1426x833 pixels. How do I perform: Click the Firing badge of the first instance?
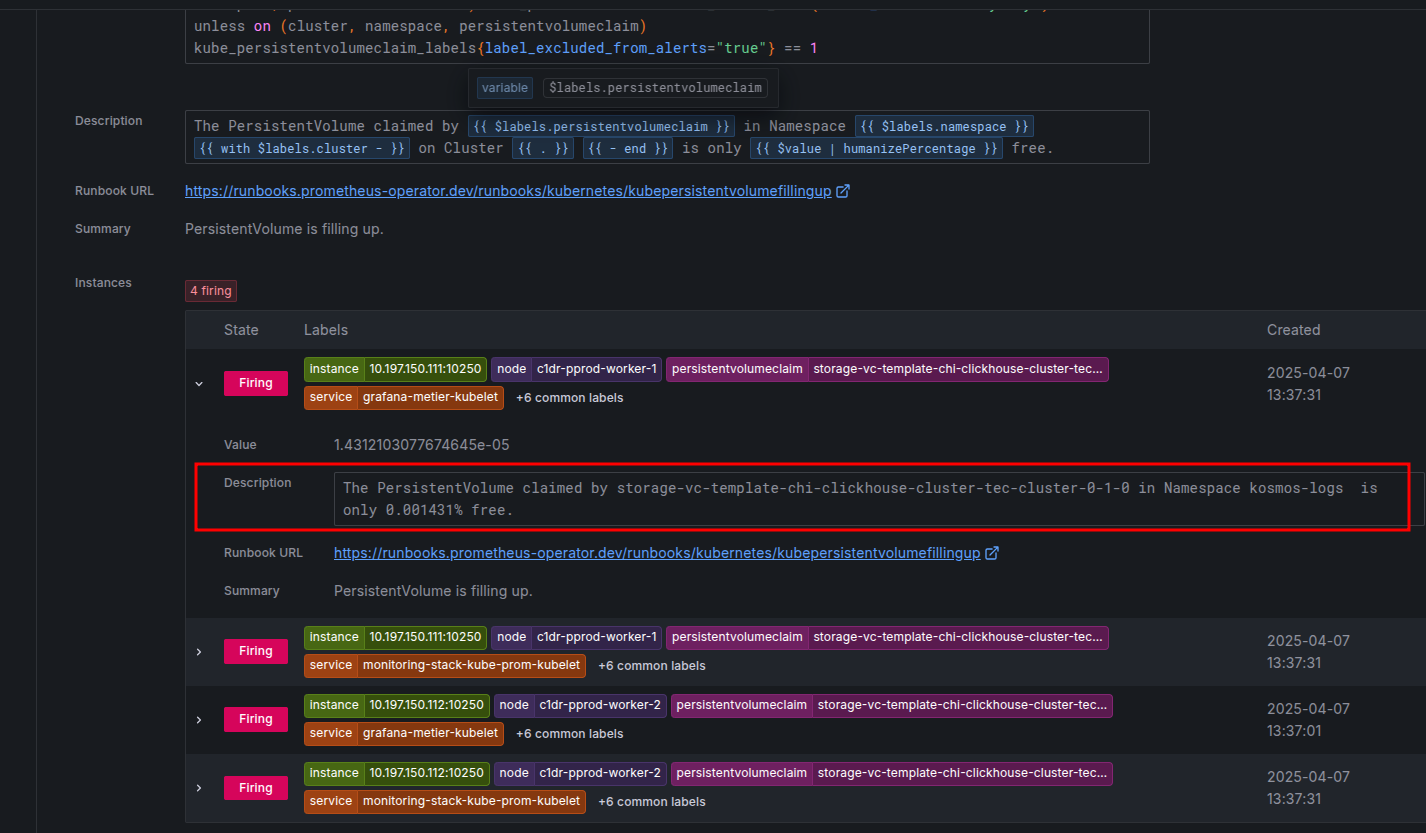tap(255, 383)
